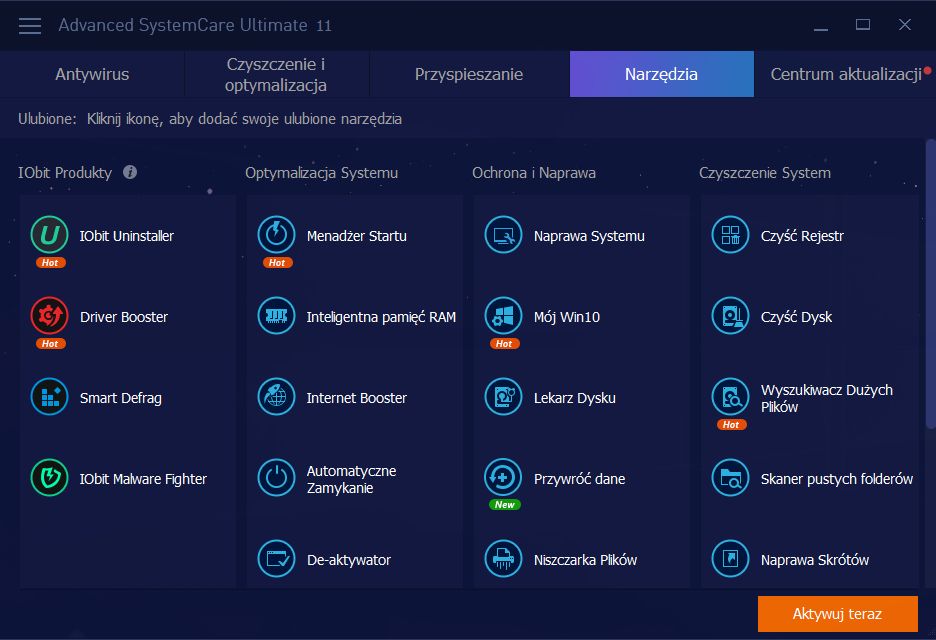
Task: Click the Driver Booster label
Action: pyautogui.click(x=124, y=317)
